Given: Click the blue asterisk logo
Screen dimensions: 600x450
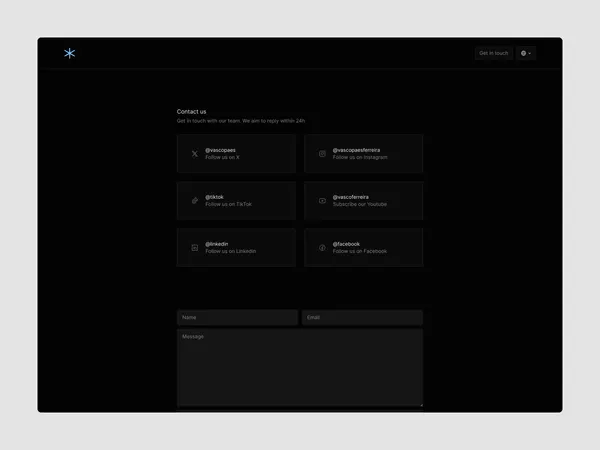Looking at the screenshot, I should coord(70,53).
